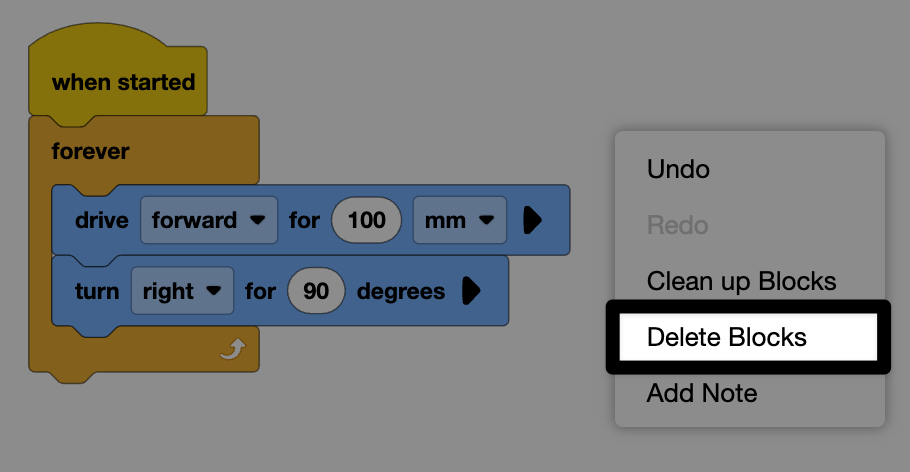Click "Add Note" in the context menu

click(x=702, y=393)
